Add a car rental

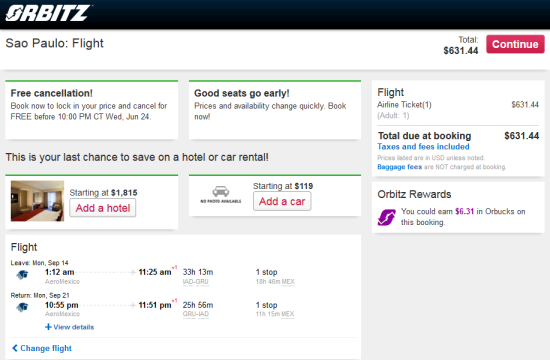[x=282, y=201]
